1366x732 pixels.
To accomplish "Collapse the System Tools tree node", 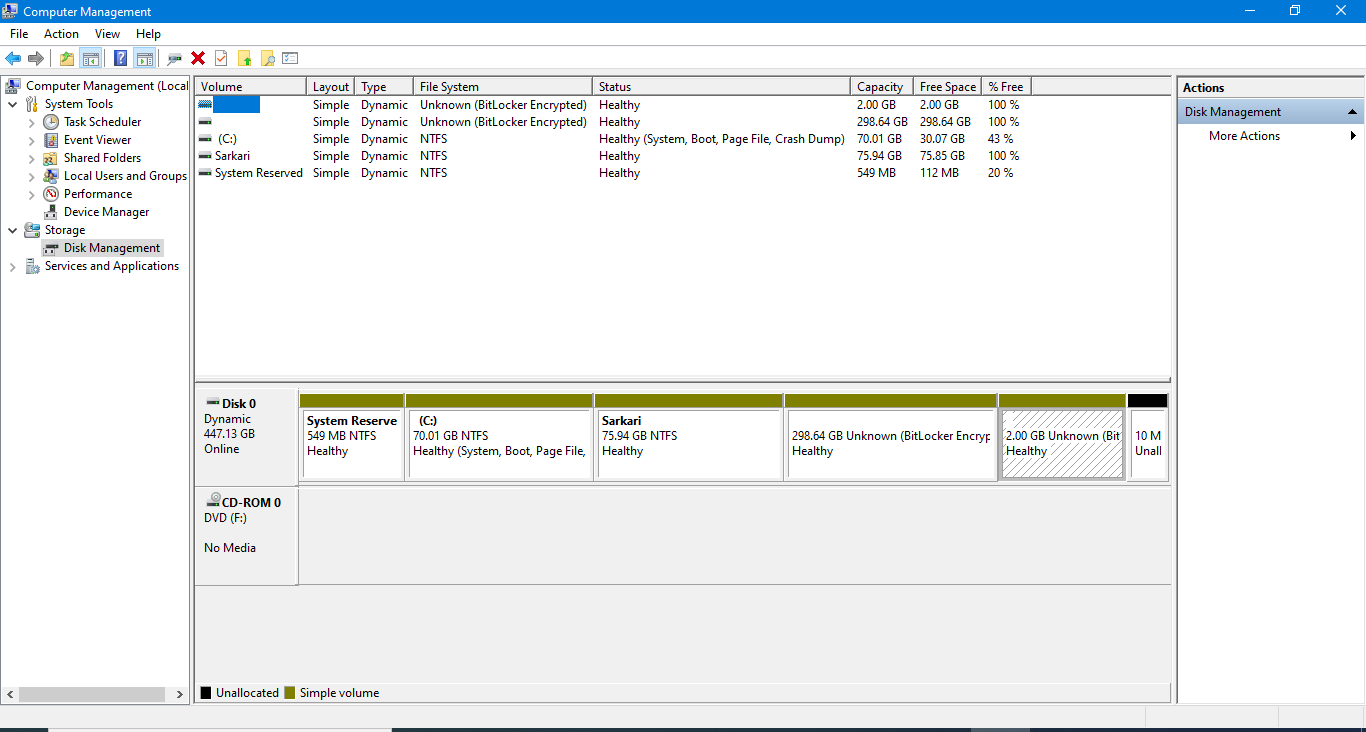I will [12, 104].
